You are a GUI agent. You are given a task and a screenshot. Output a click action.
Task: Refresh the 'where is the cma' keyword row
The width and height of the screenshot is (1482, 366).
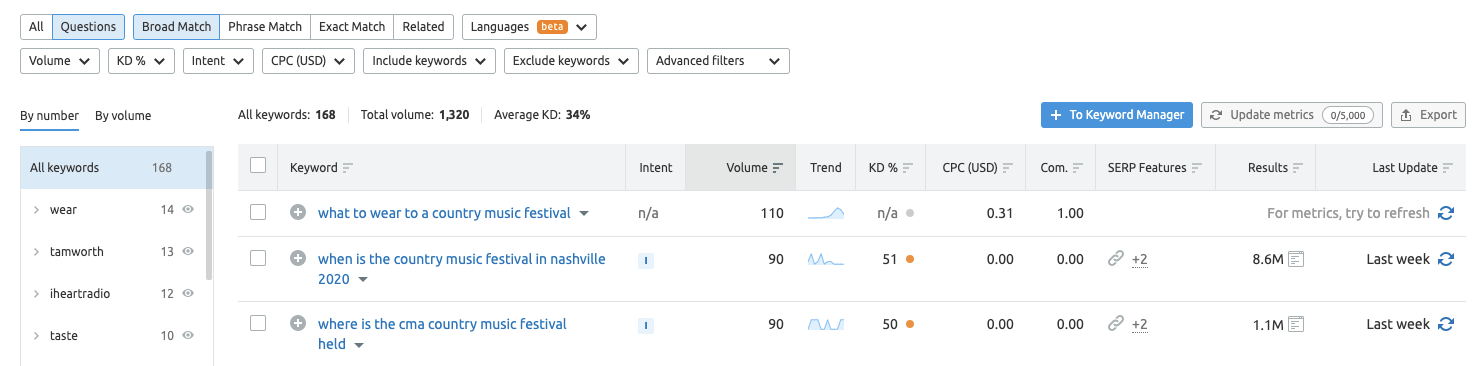1445,324
